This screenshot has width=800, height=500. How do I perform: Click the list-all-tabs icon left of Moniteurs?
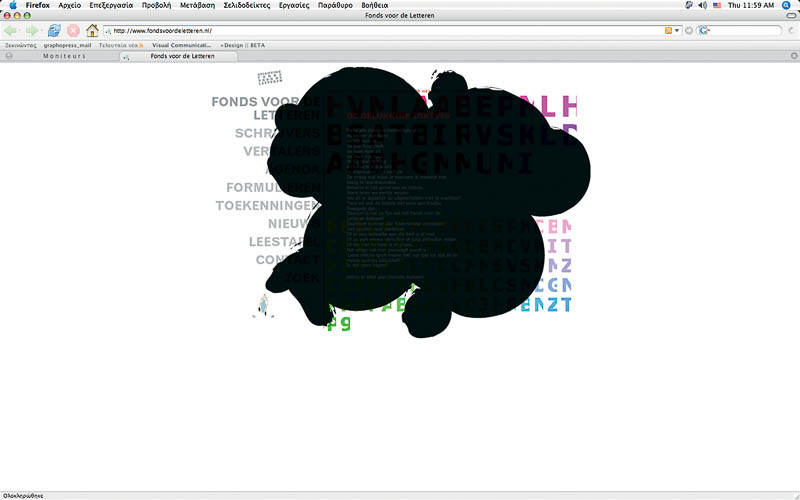coord(9,56)
